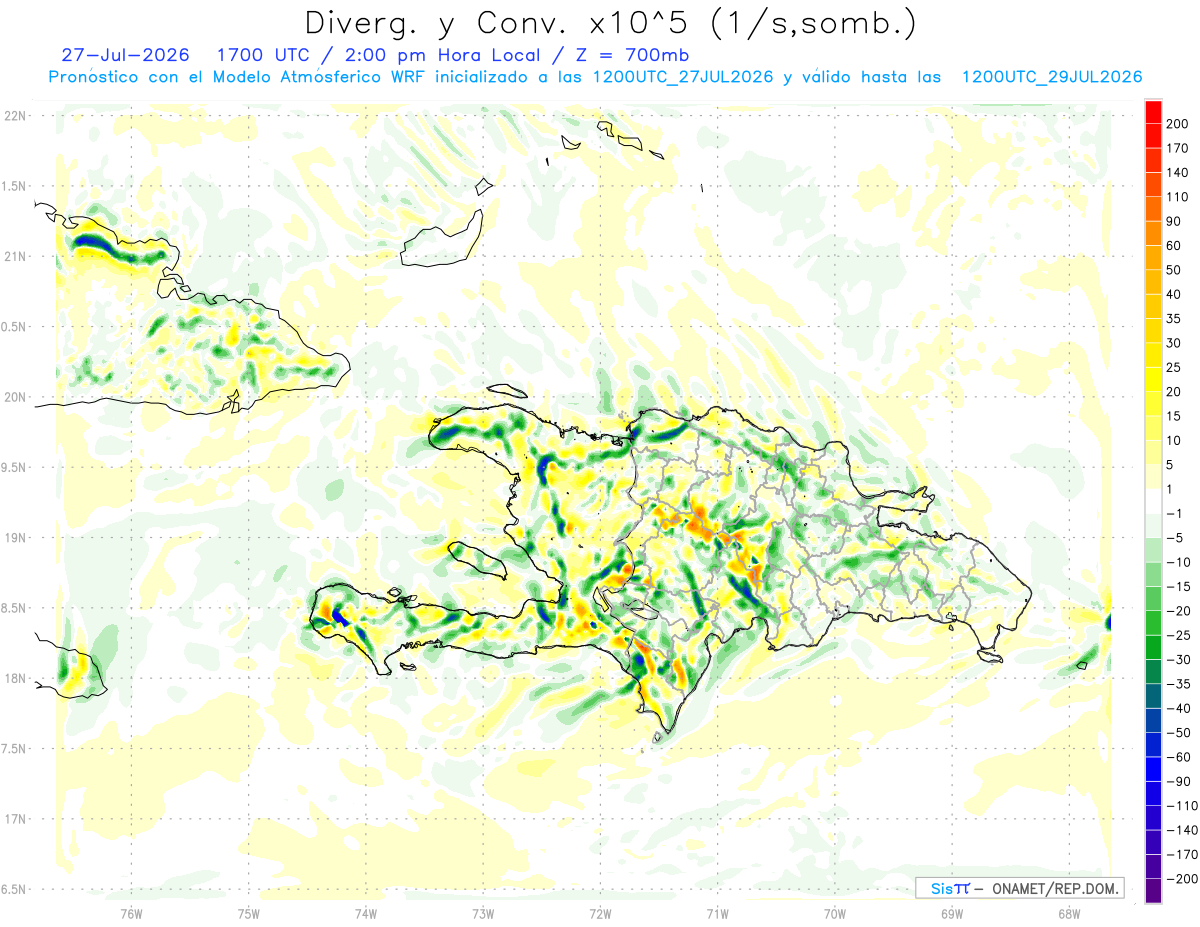Click the 'SisTT – ONAMET/REP.DOM.' credit box

click(x=1019, y=888)
